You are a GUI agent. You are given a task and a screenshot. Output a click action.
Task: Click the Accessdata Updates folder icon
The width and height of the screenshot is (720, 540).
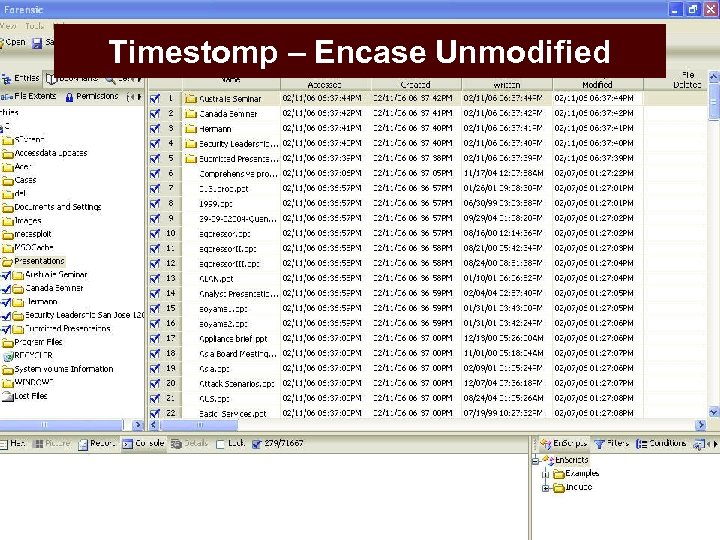click(x=7, y=154)
